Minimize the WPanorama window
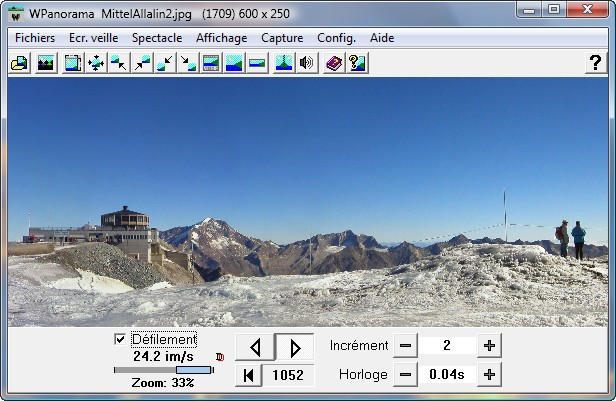Image resolution: width=616 pixels, height=401 pixels. point(529,10)
